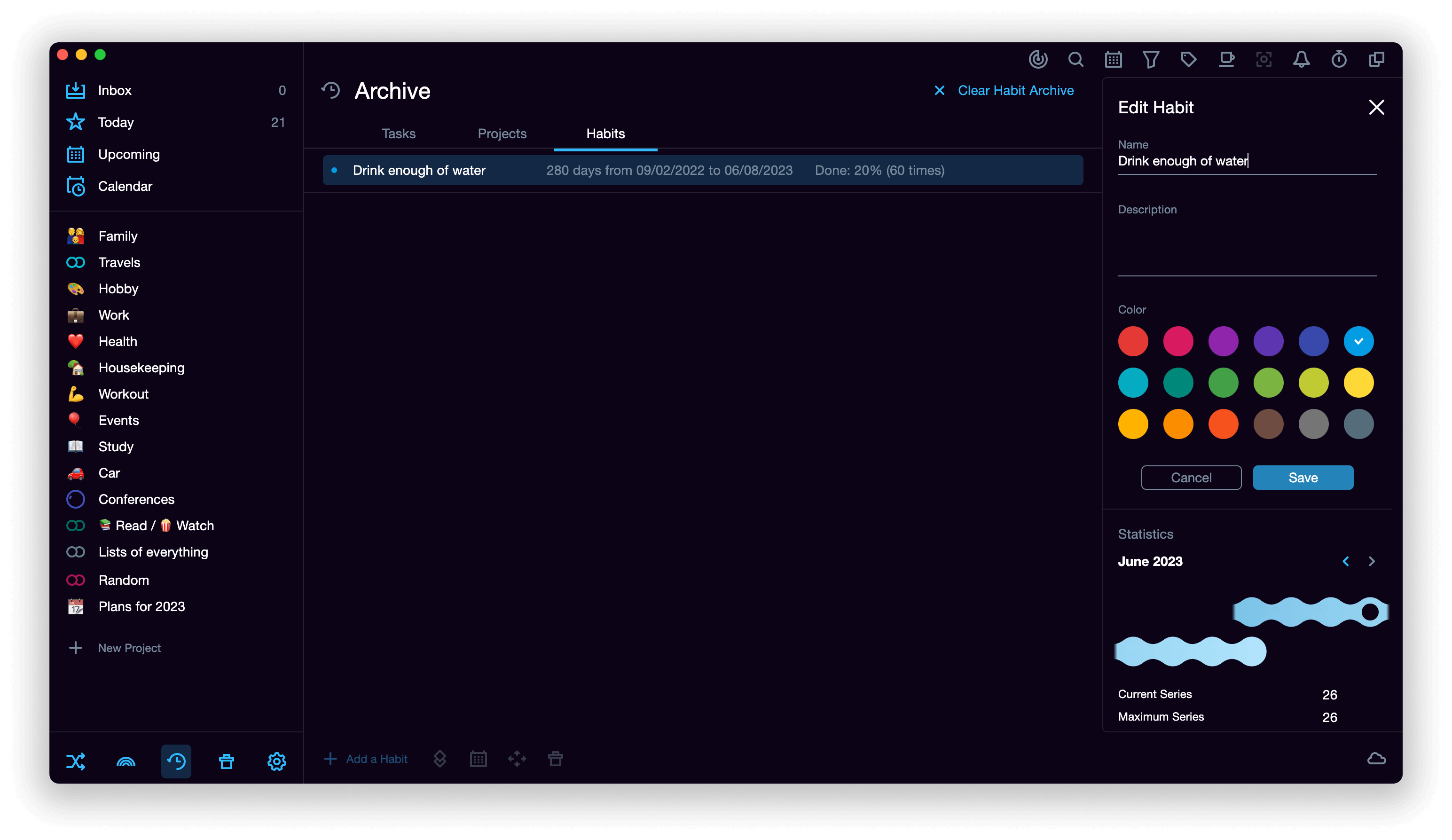Open the Study project
The image size is (1452, 840).
pos(176,447)
